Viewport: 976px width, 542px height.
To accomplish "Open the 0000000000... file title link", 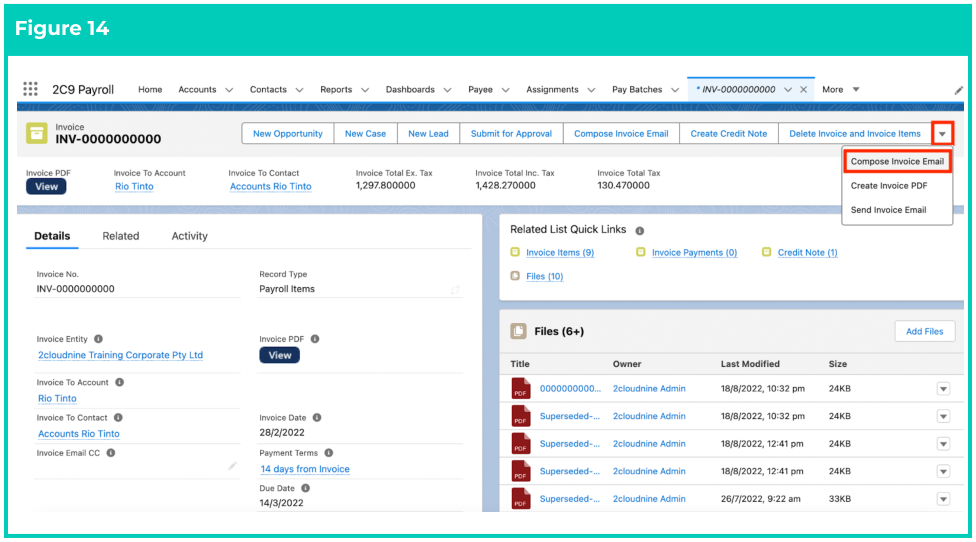I will pos(570,389).
